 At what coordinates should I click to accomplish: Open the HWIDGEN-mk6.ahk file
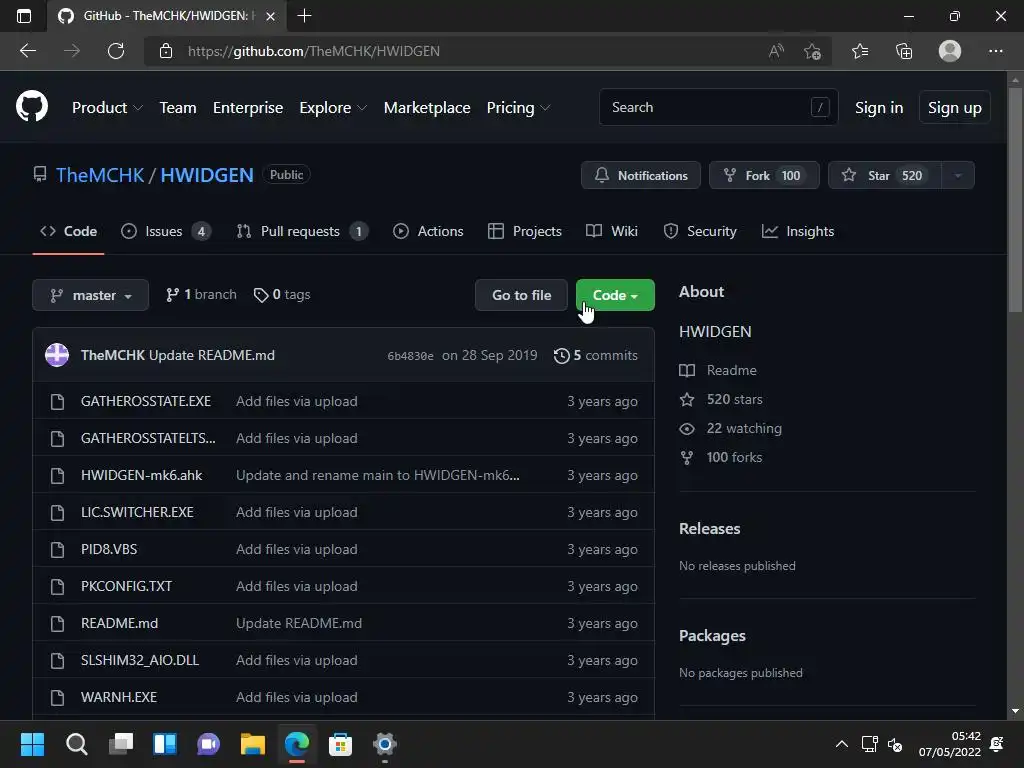pos(142,475)
